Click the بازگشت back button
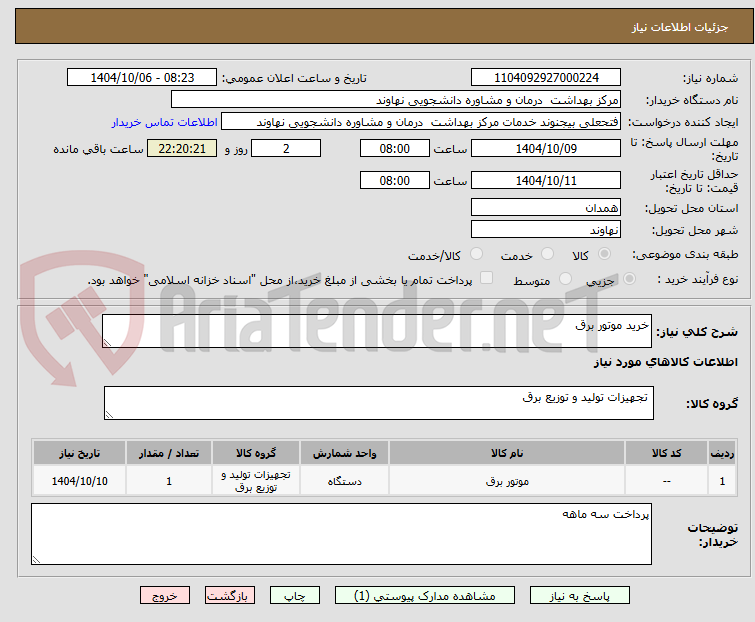This screenshot has height=622, width=755. coord(230,596)
